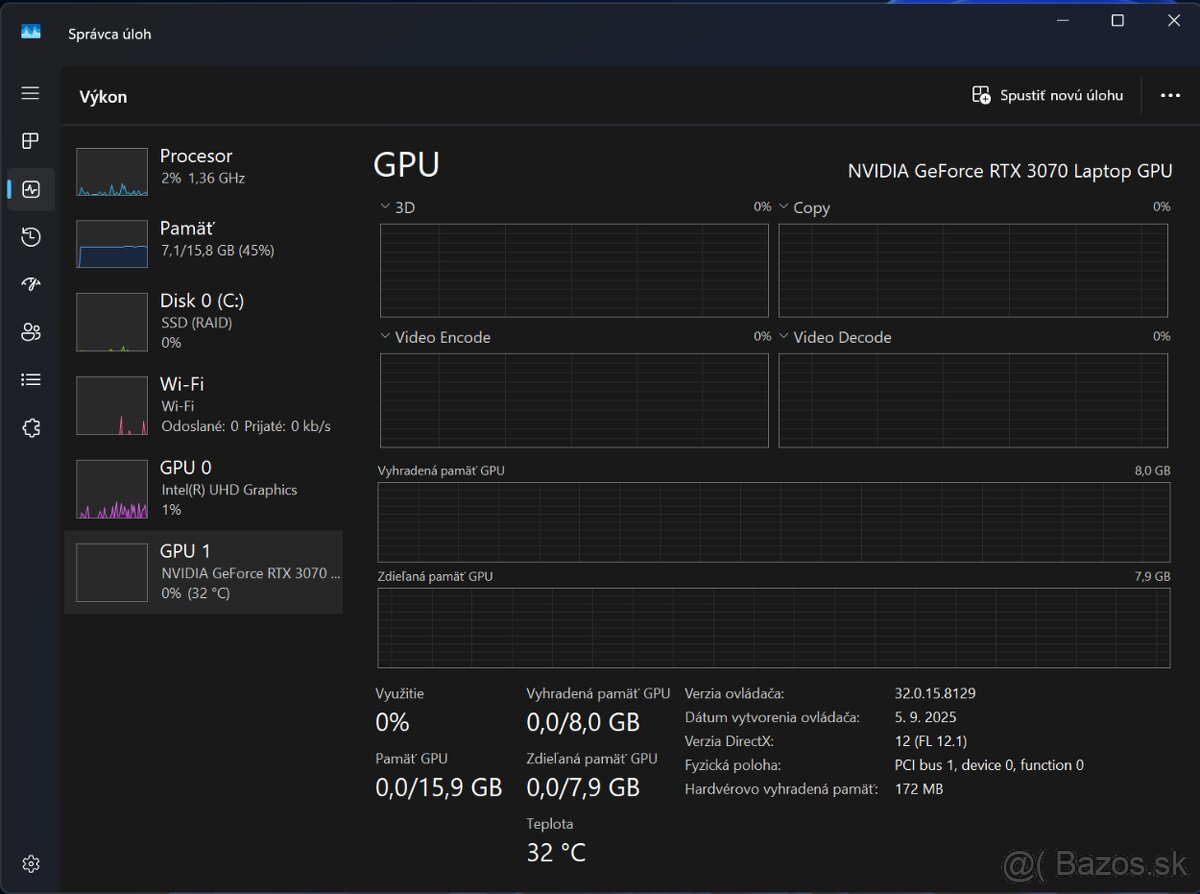Expand the Video Decode engine dropdown
The image size is (1200, 894).
pyautogui.click(x=784, y=337)
